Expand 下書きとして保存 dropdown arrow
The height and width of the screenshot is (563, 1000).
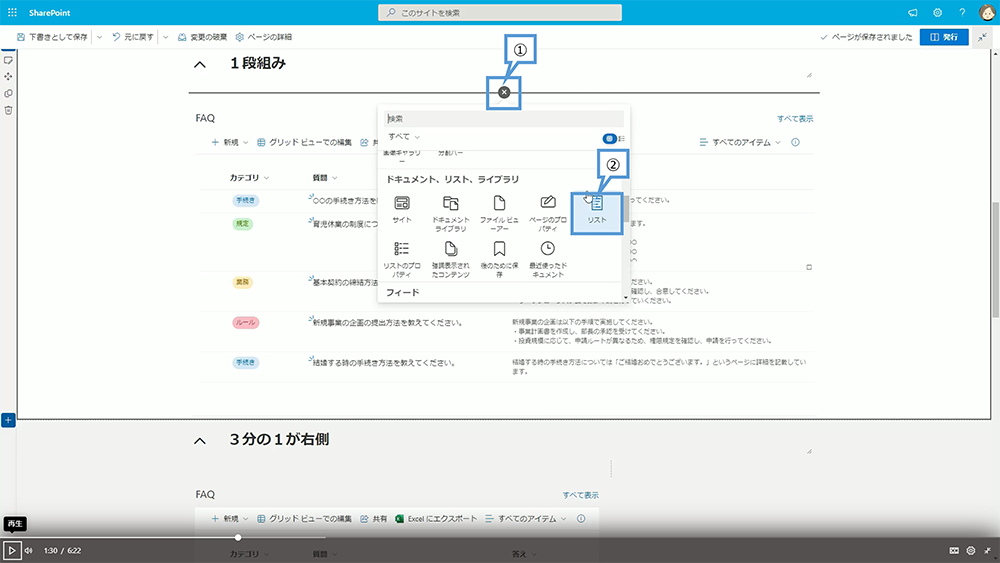coord(99,37)
